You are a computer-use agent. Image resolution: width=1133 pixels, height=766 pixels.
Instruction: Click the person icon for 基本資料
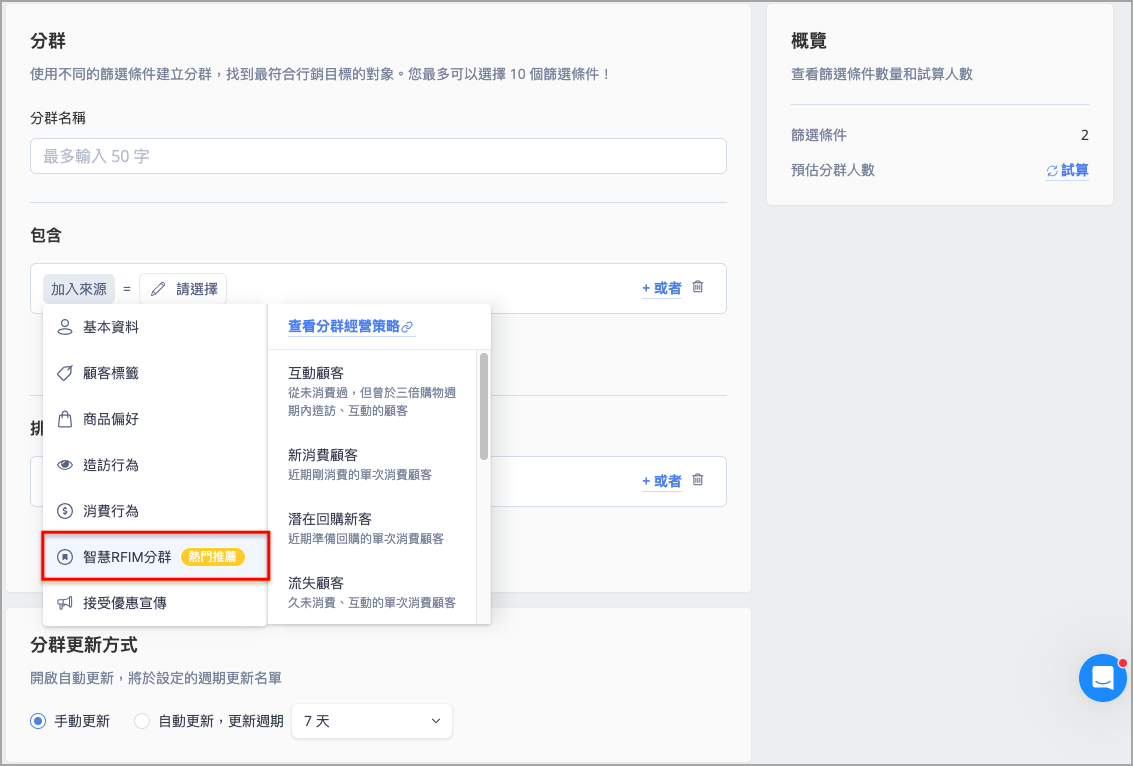pos(65,327)
